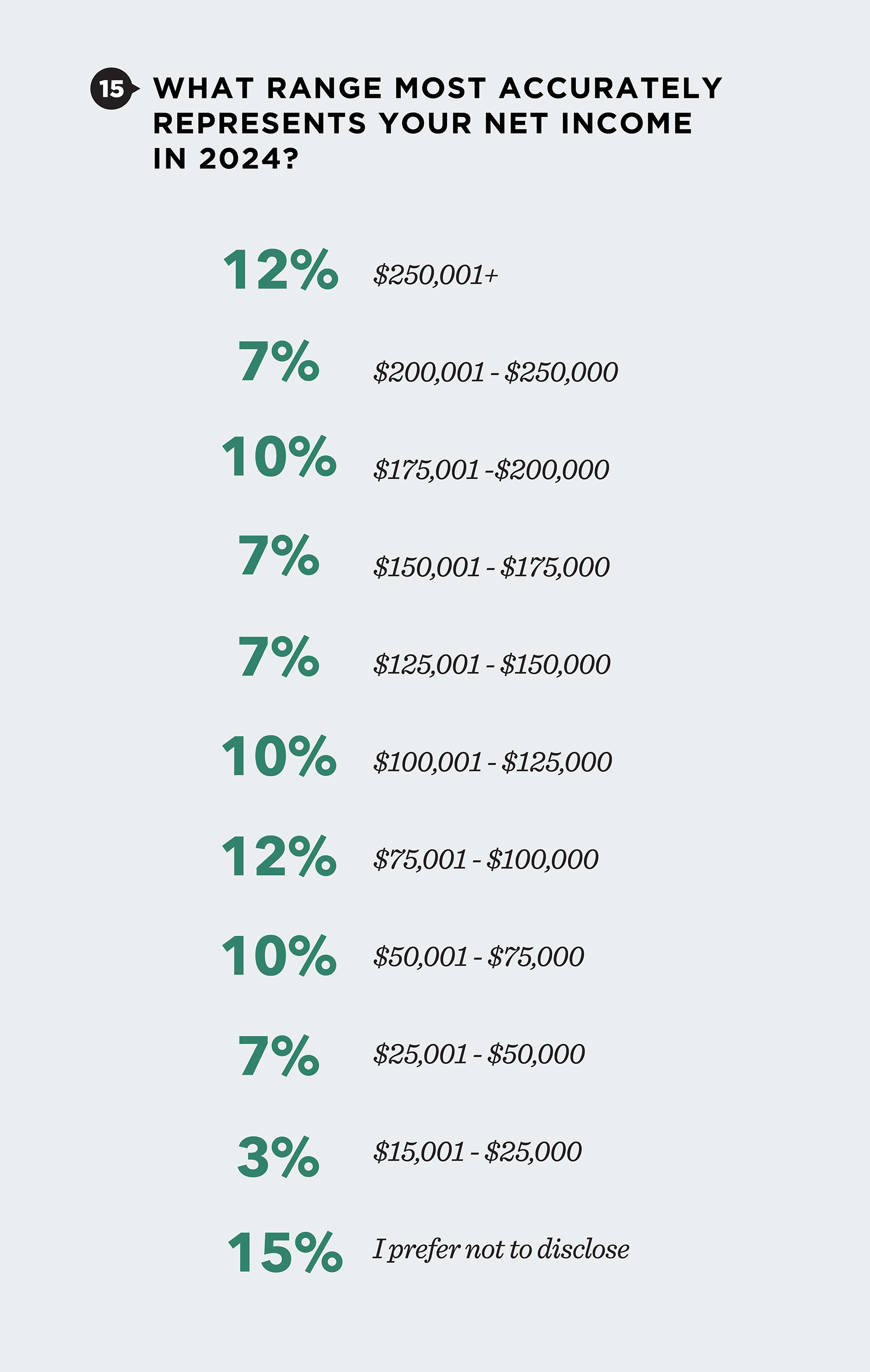870x1372 pixels.
Task: Click the 12% figure beside "$250,001+"
Action: [x=281, y=269]
